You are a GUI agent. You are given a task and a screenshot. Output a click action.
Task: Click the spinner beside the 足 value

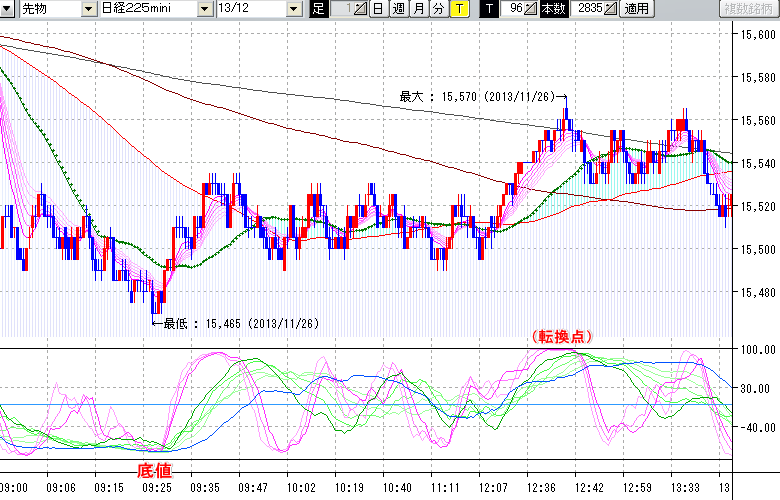pos(361,9)
